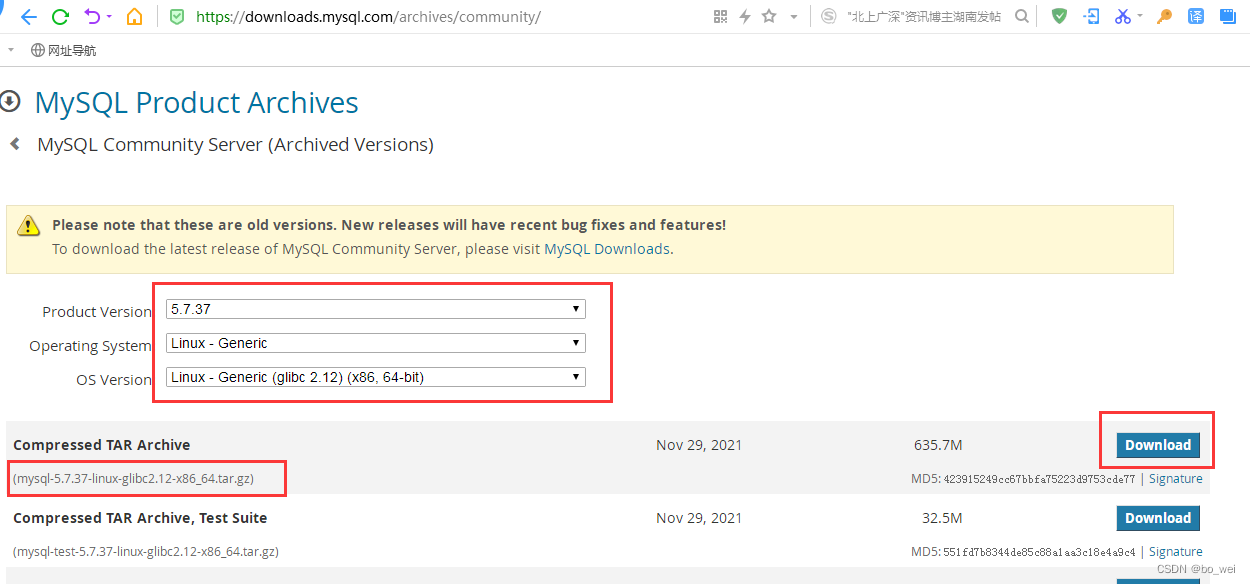Open the dropdown next to the scissors icon

[1139, 17]
